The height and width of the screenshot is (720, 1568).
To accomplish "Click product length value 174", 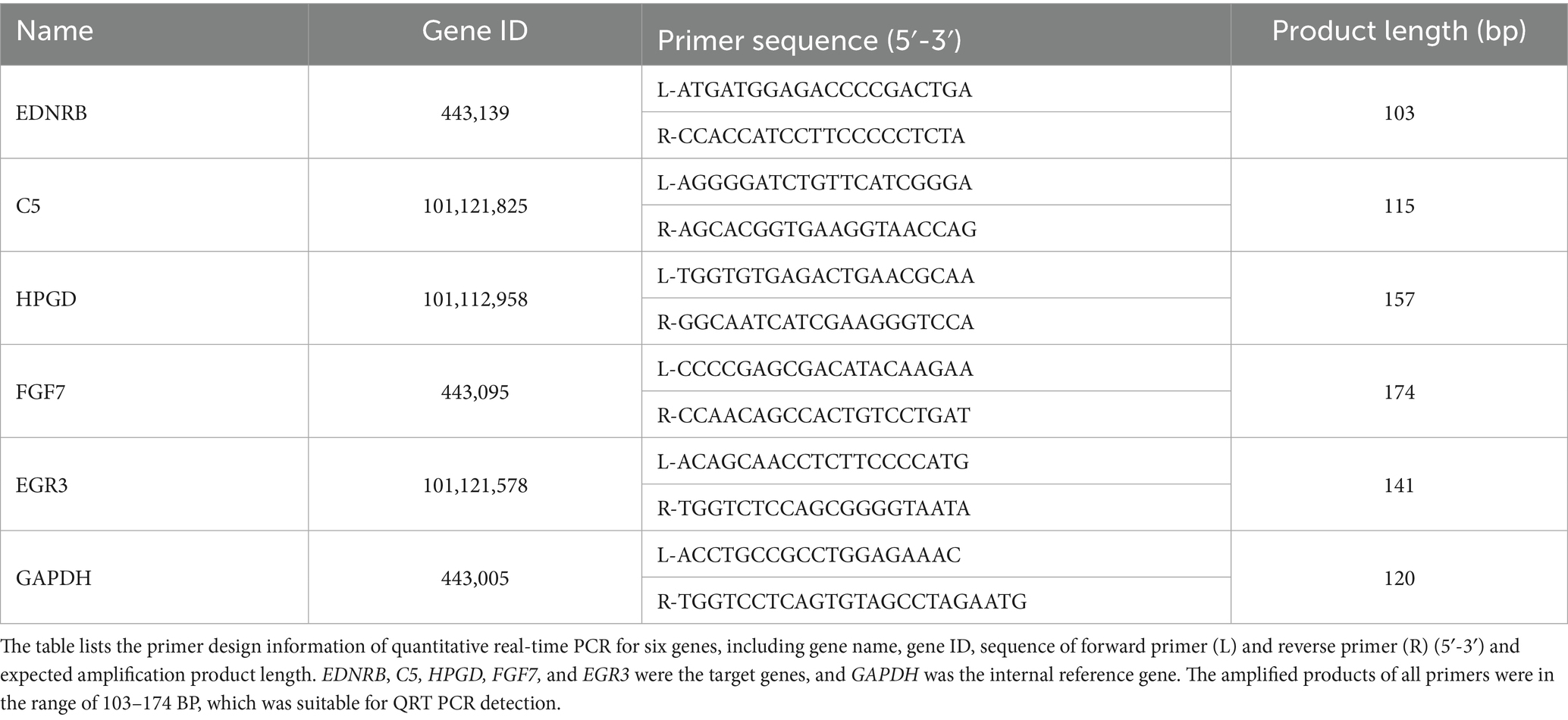I will pyautogui.click(x=1398, y=393).
